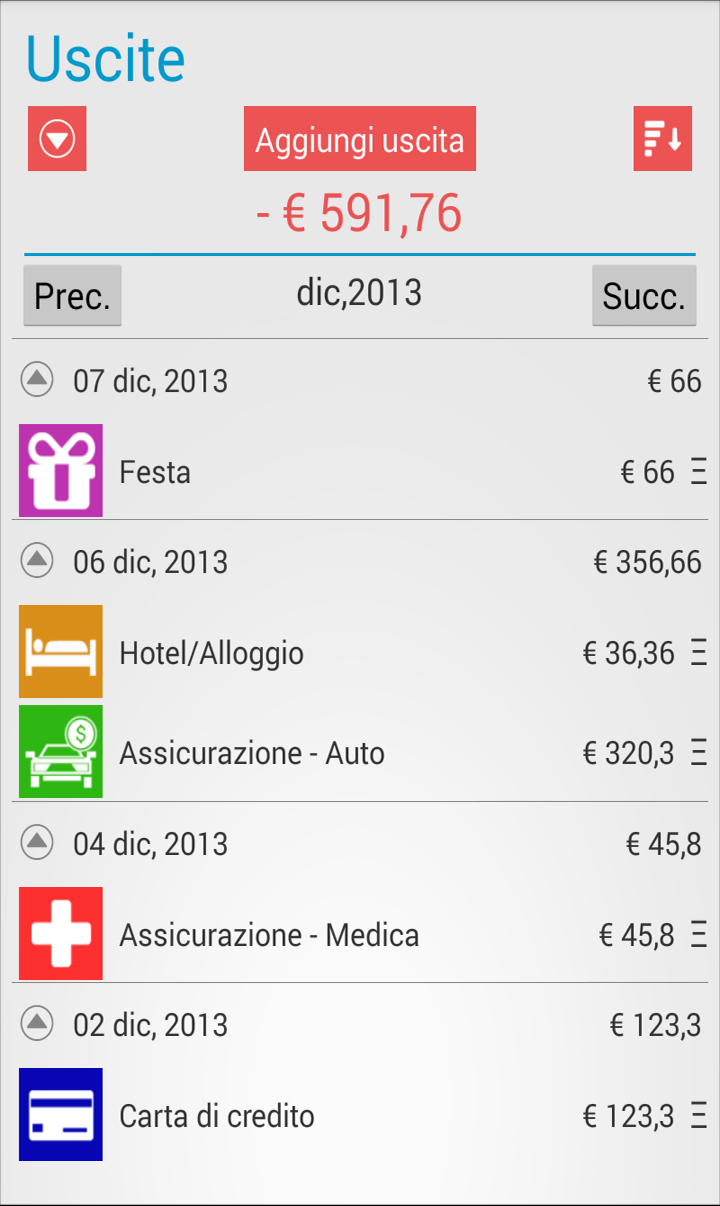Select the Carta di credito card icon
This screenshot has height=1206, width=720.
[61, 1115]
